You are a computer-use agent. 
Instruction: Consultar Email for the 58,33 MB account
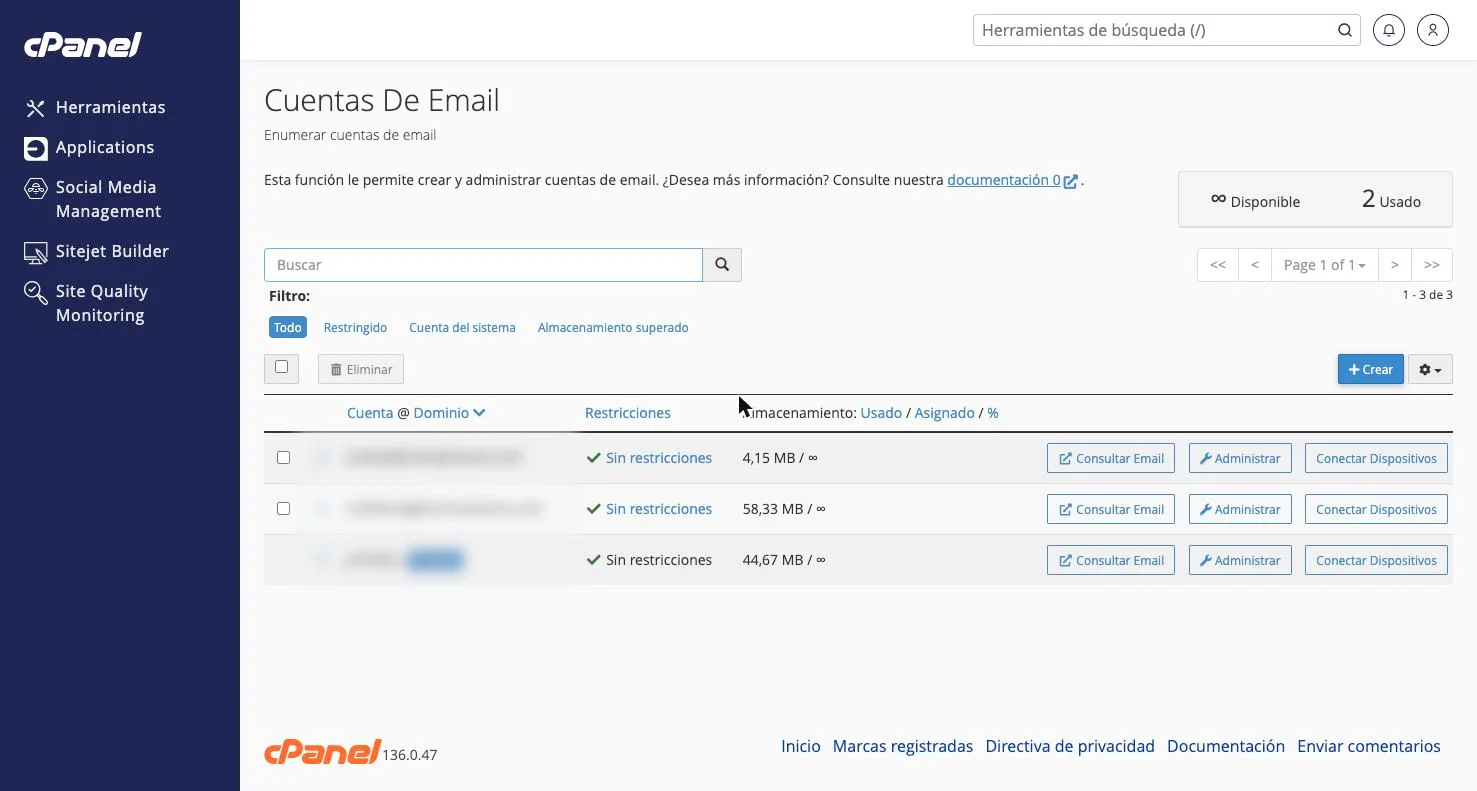tap(1111, 509)
